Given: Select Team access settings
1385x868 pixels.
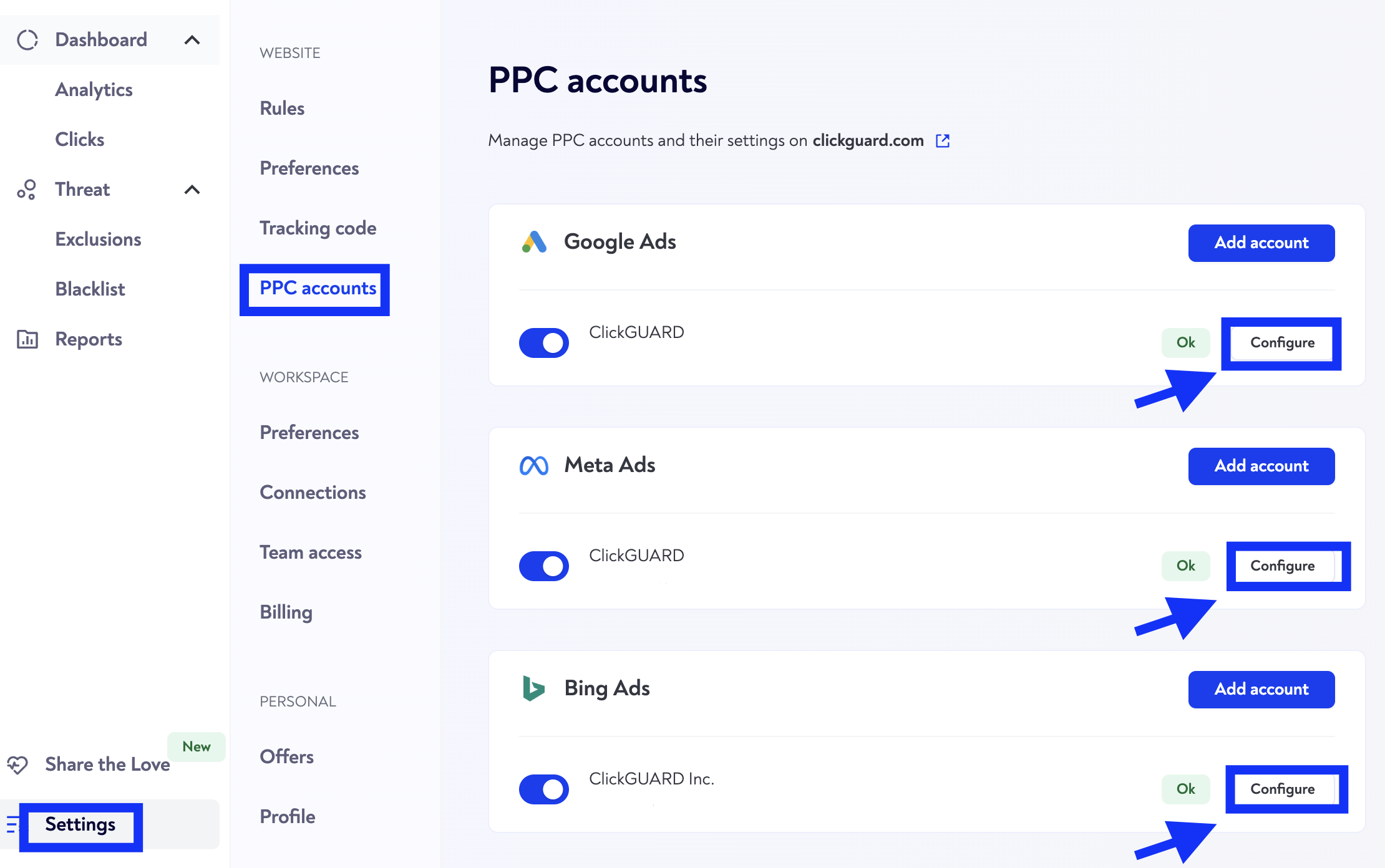Looking at the screenshot, I should pos(311,552).
